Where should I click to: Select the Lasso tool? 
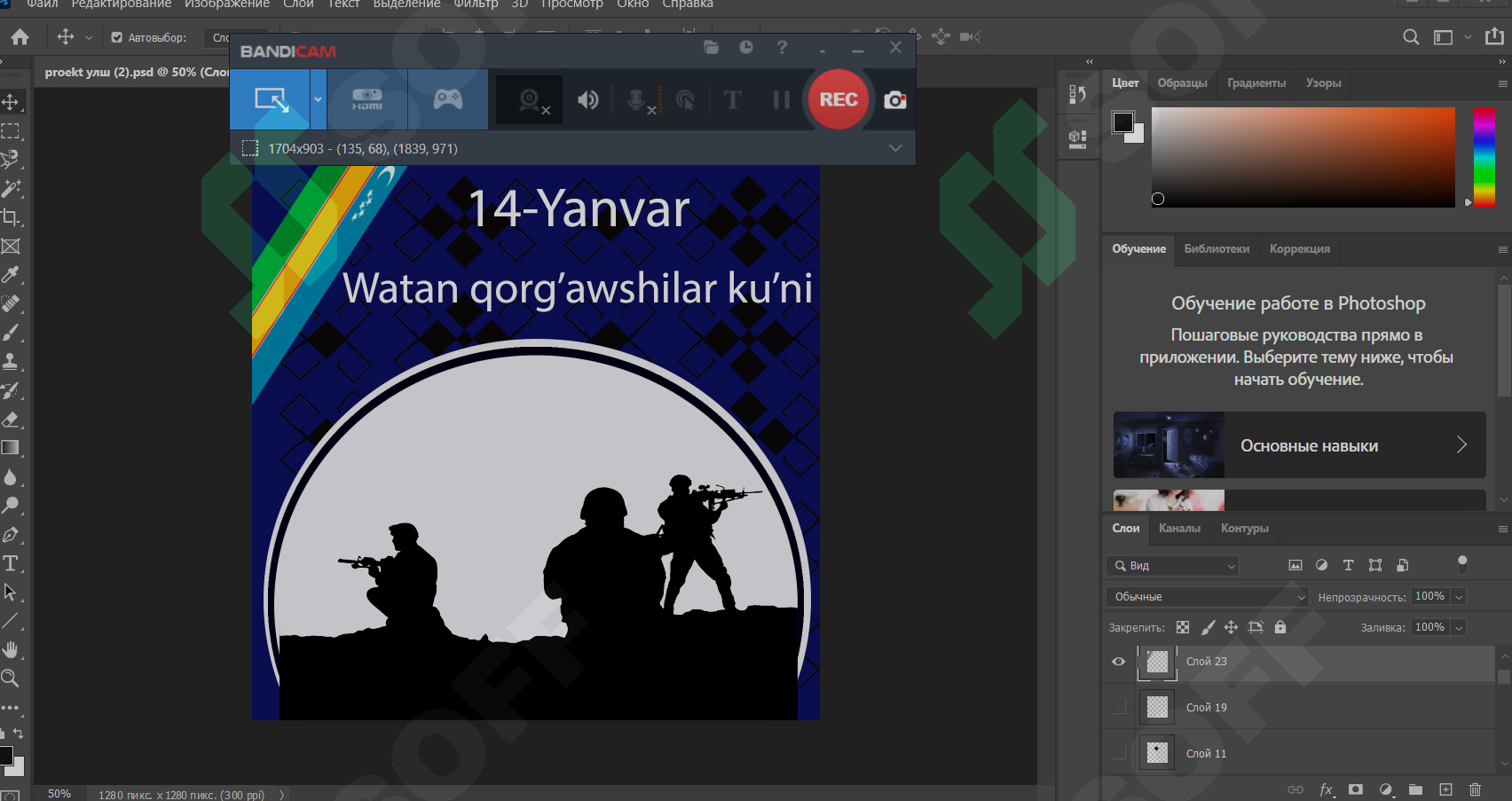[x=11, y=160]
